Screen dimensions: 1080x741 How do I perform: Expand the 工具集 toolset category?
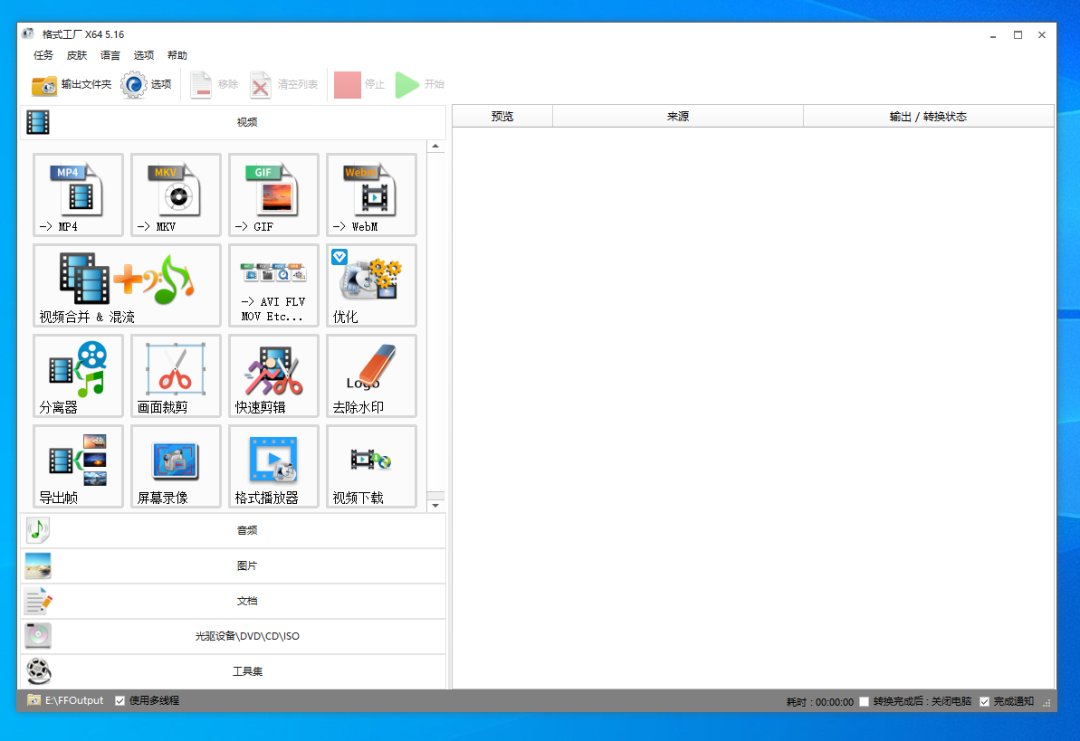coord(233,671)
